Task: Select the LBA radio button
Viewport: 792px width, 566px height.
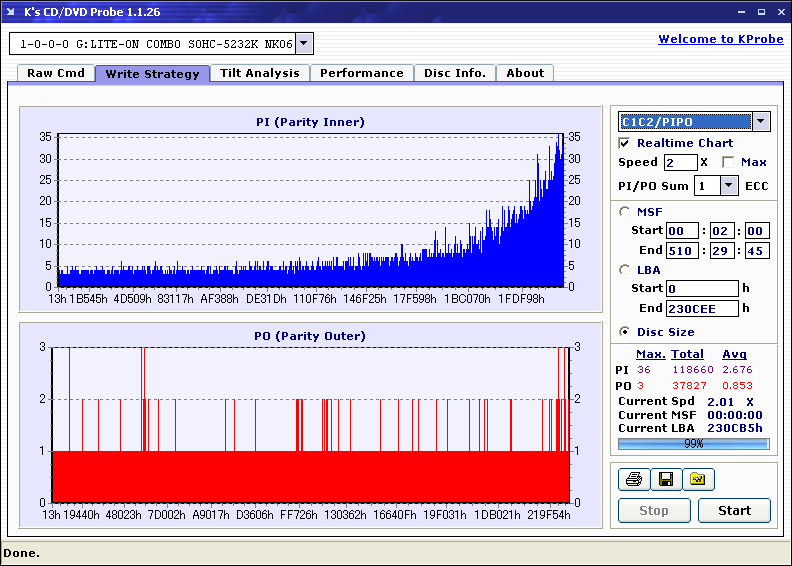Action: [625, 269]
